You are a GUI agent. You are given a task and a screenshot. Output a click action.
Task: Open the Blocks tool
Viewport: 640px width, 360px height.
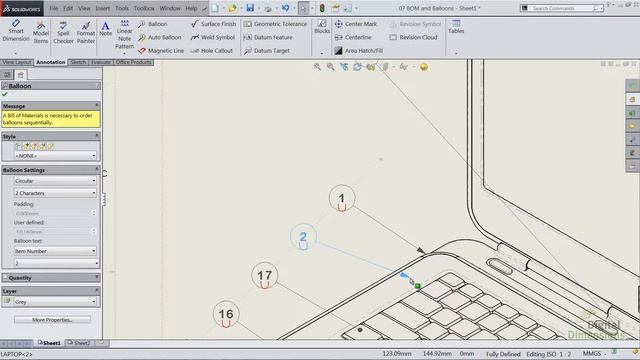pyautogui.click(x=322, y=27)
